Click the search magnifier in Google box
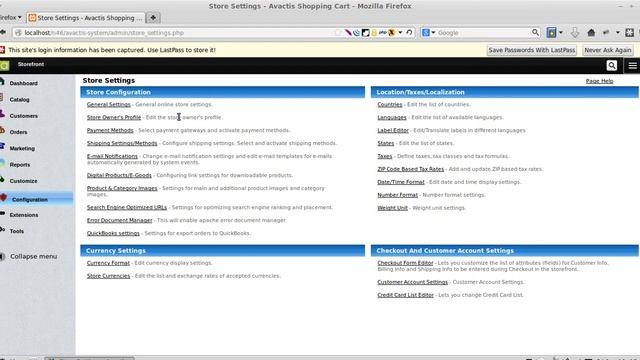This screenshot has height=360, width=640. tap(535, 32)
